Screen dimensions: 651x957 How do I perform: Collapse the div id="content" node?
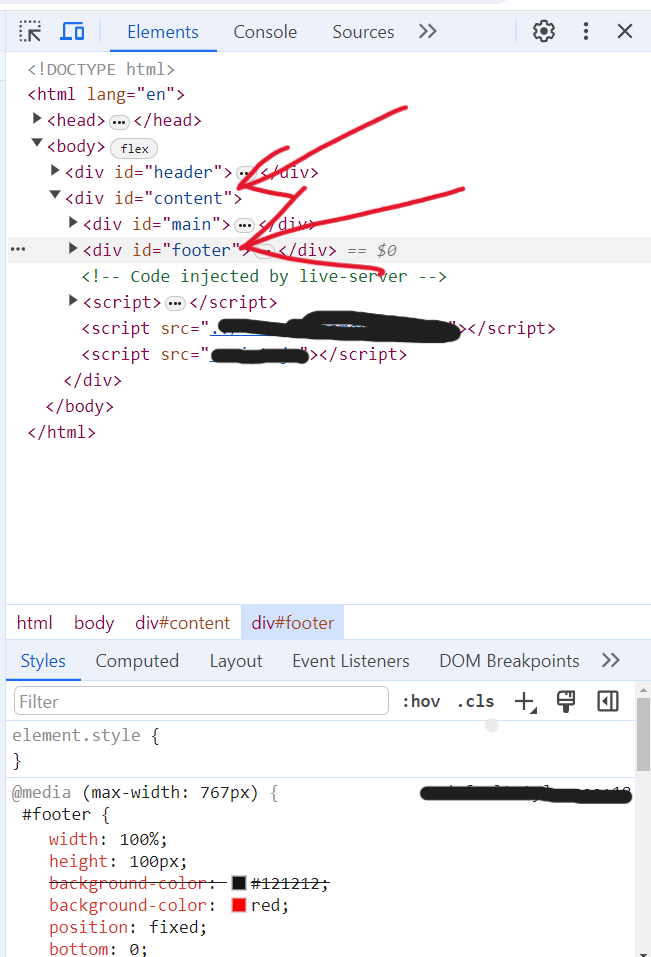coord(55,195)
